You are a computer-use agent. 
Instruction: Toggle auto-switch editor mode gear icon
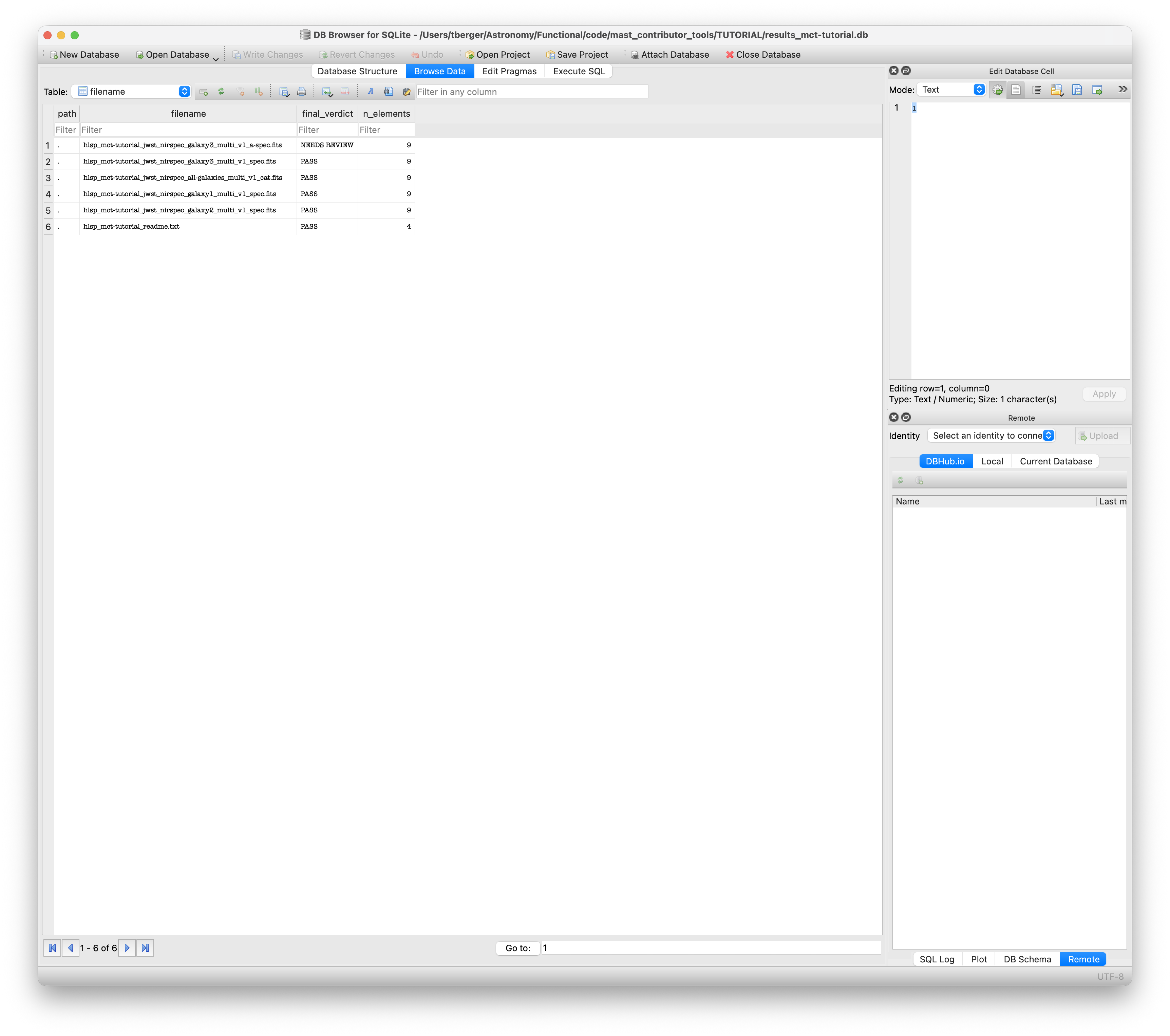click(998, 90)
